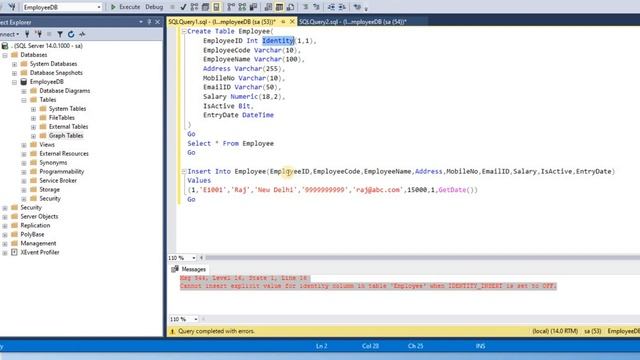
Task: Close the Object Explorer panel
Action: click(158, 22)
